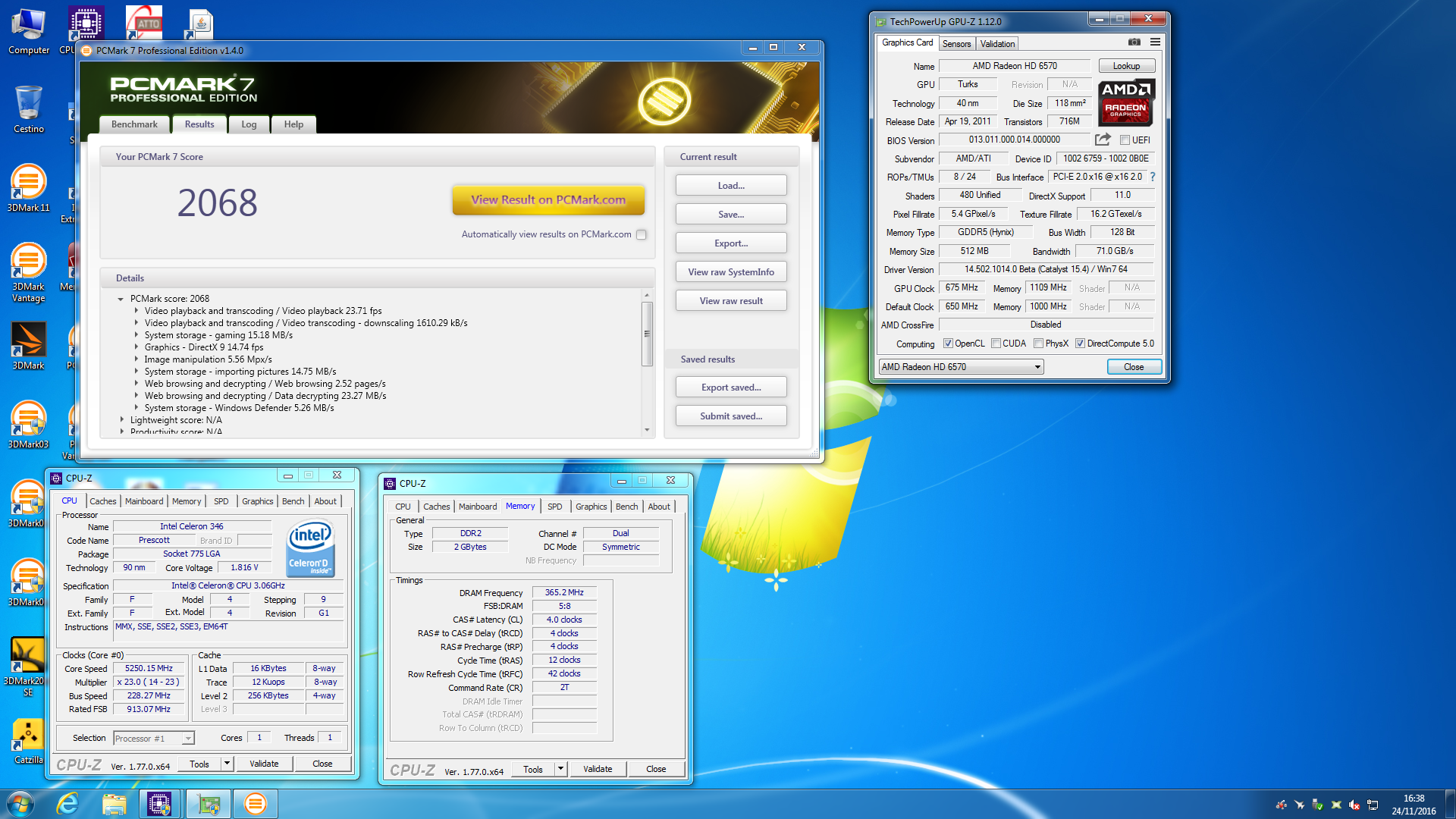Expand the Lightweight score: N/A node
The width and height of the screenshot is (1456, 819).
(x=121, y=419)
